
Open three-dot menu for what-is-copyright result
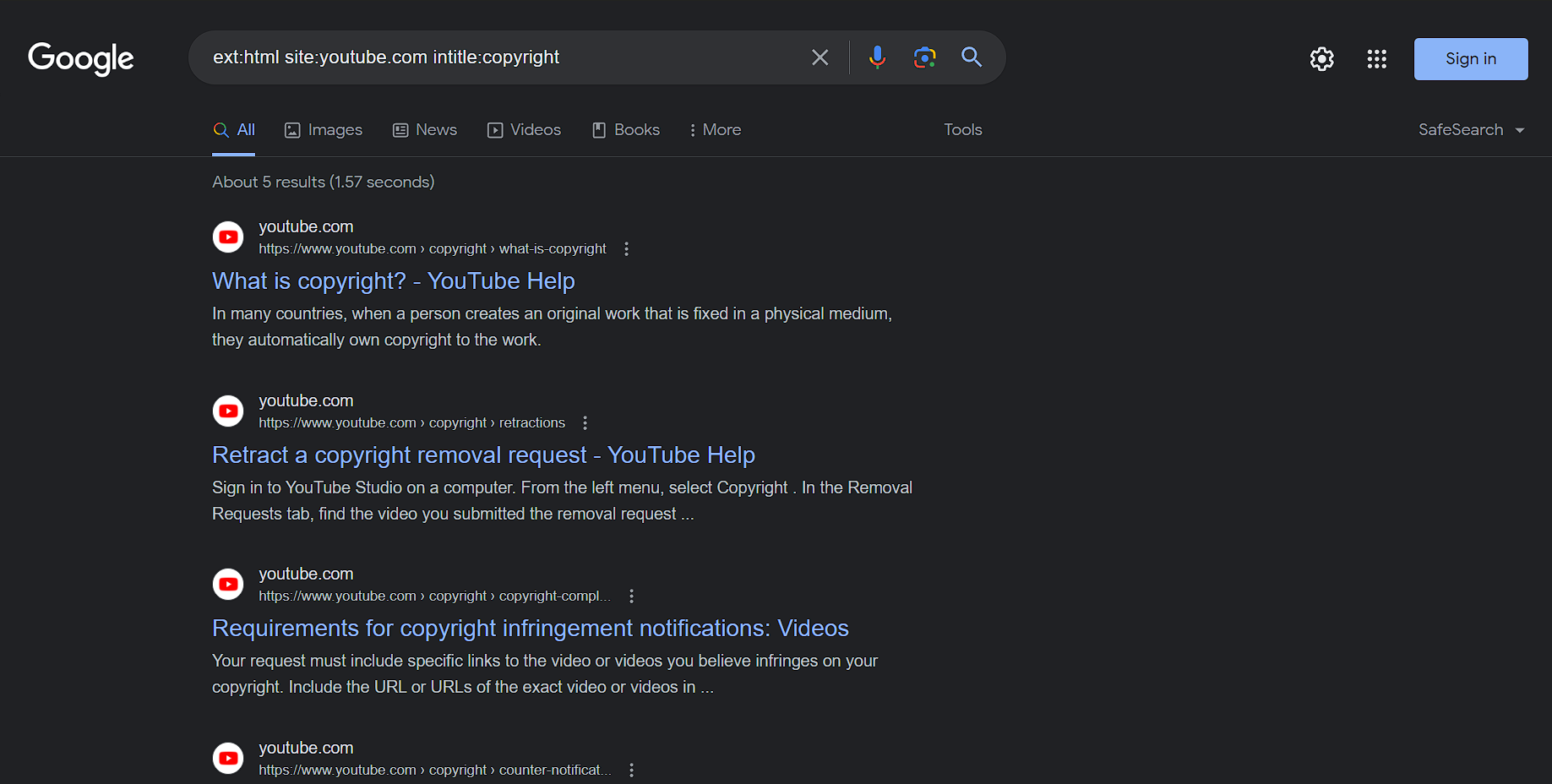point(626,249)
